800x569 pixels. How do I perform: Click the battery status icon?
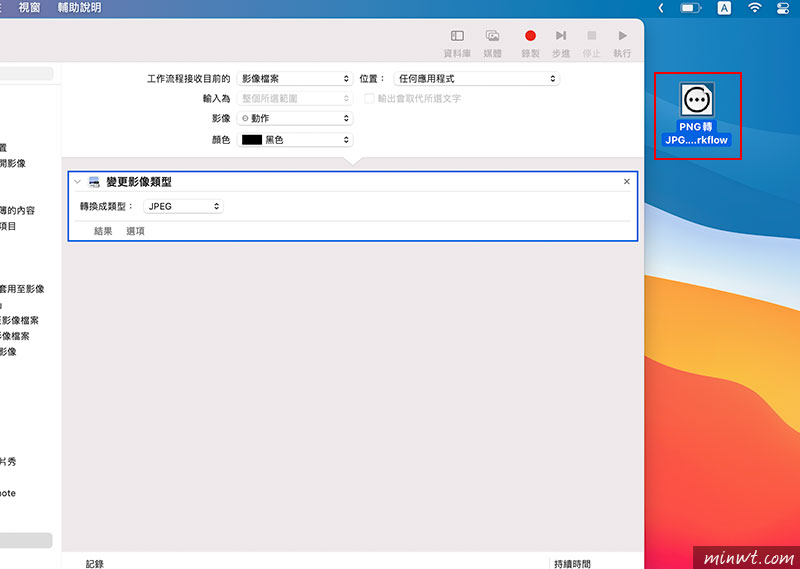pos(691,8)
